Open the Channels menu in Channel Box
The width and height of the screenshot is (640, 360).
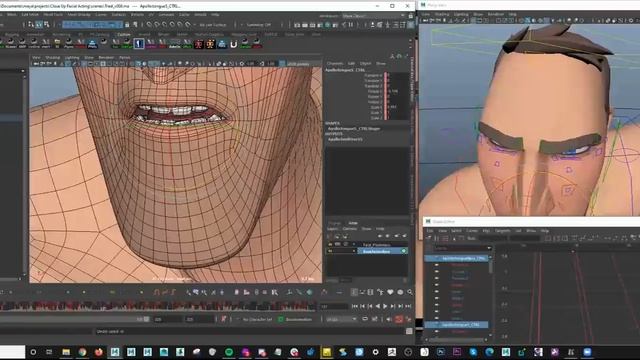335,64
